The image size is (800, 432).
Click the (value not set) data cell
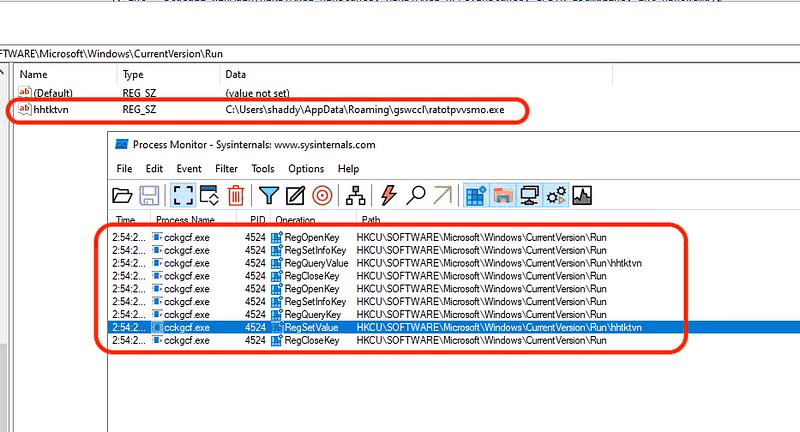tap(257, 93)
